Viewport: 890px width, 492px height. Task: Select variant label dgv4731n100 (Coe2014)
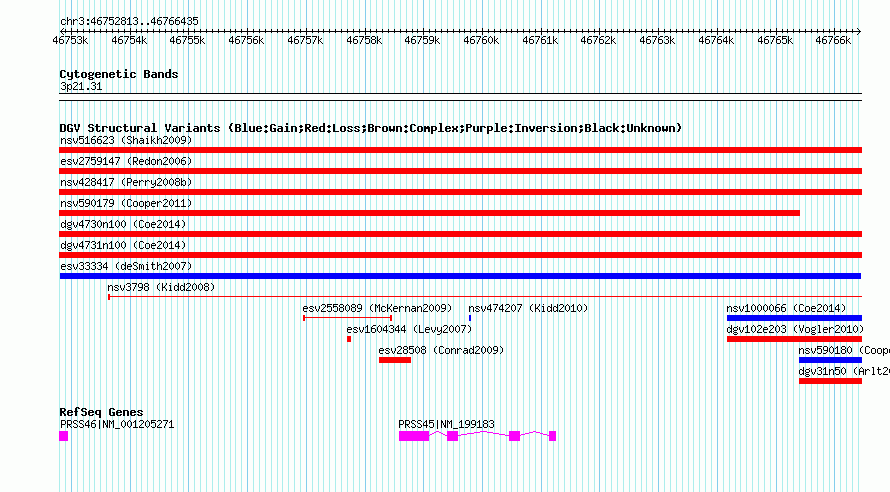tap(123, 245)
